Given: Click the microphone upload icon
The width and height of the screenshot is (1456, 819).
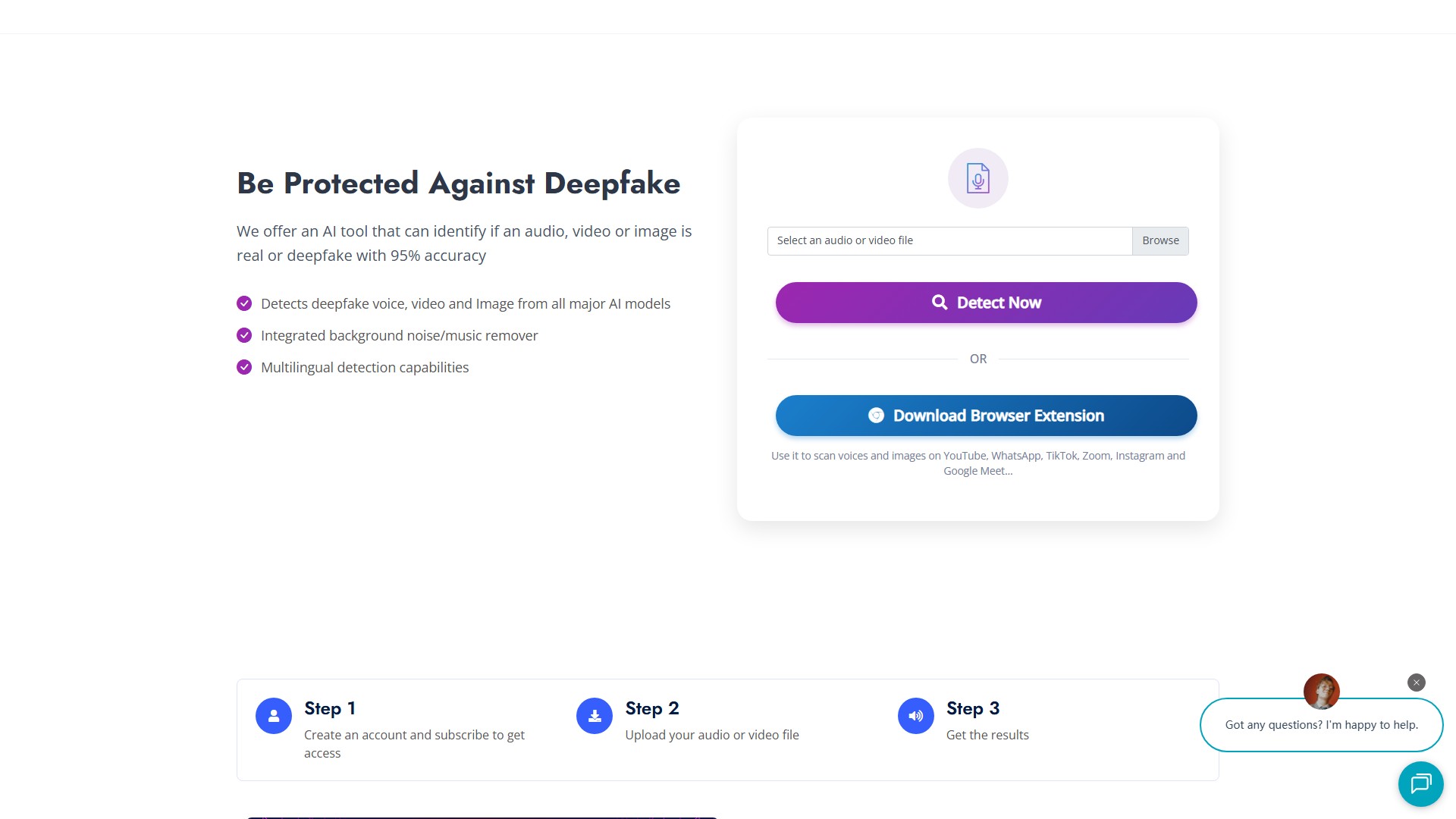Looking at the screenshot, I should [977, 178].
